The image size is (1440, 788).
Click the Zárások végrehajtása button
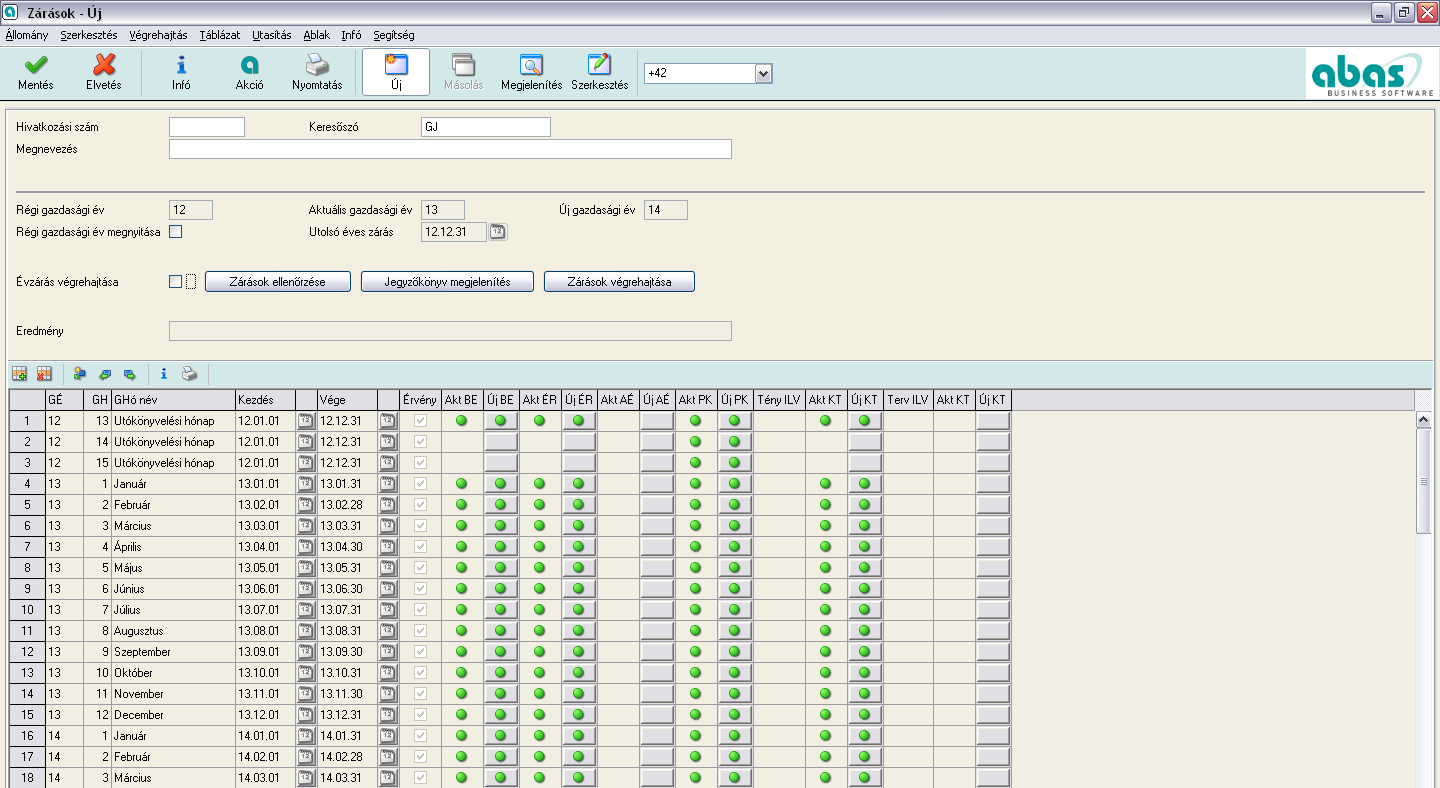click(619, 282)
